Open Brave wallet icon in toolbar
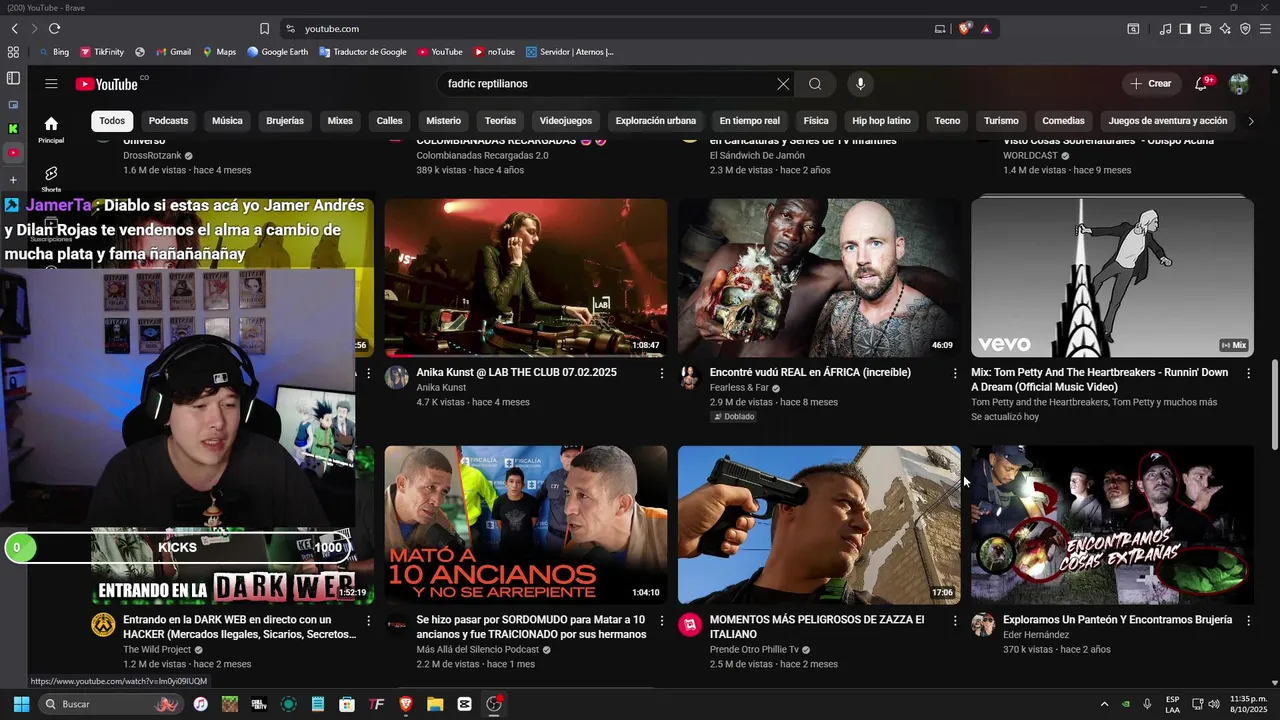This screenshot has width=1280, height=720. coord(1205,29)
